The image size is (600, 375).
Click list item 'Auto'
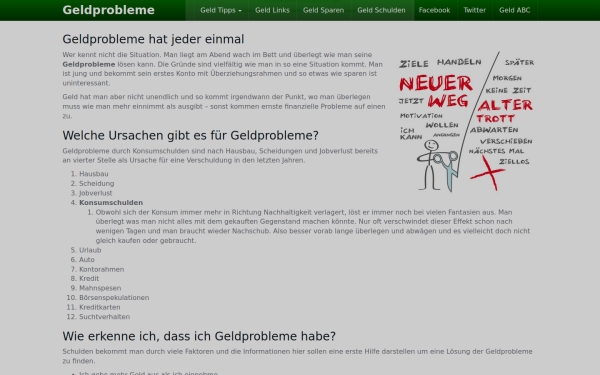pos(87,259)
